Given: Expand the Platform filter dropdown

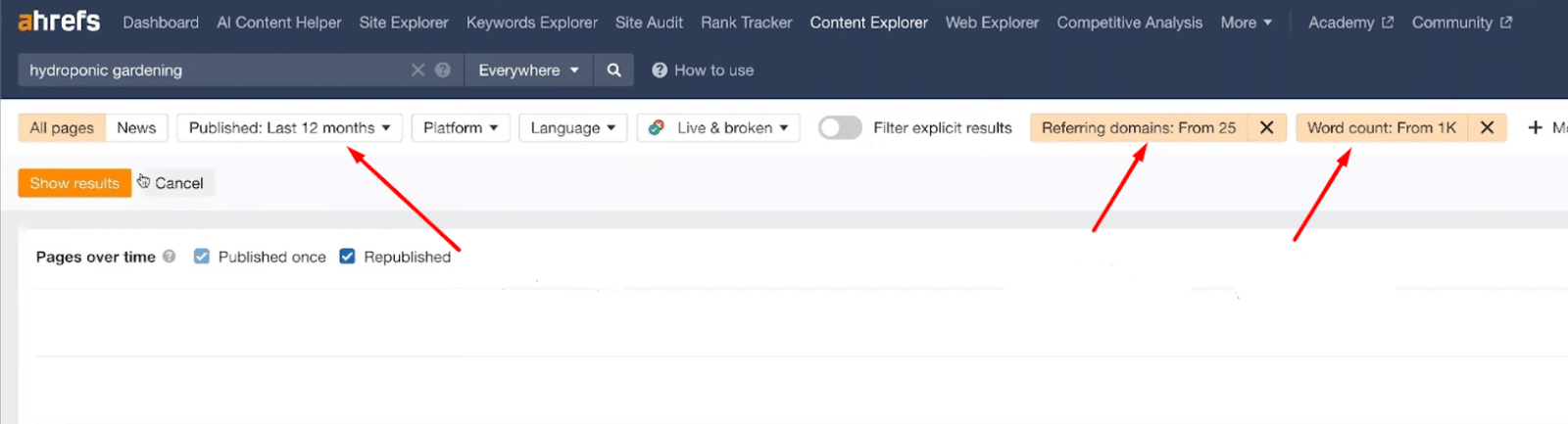Looking at the screenshot, I should point(461,128).
